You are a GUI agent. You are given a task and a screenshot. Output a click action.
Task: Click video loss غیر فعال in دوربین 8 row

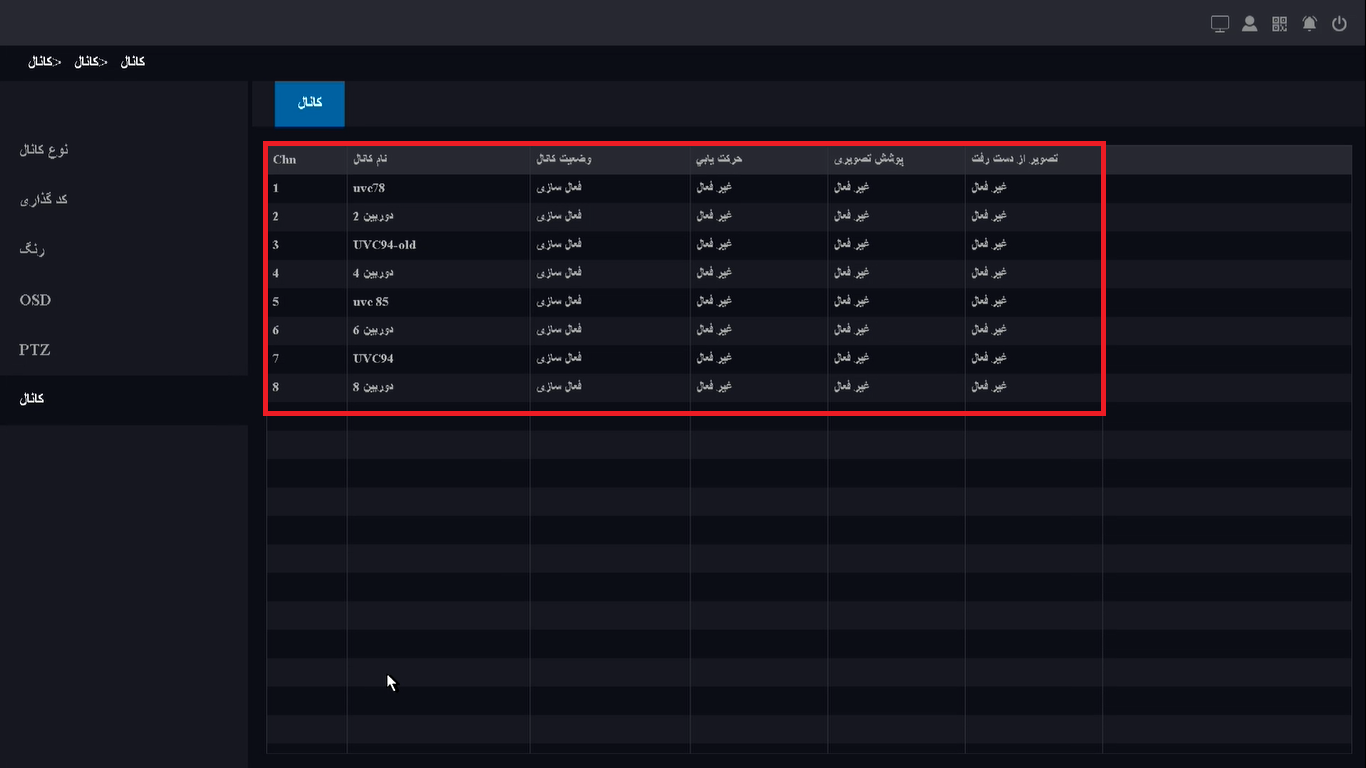[x=989, y=387]
